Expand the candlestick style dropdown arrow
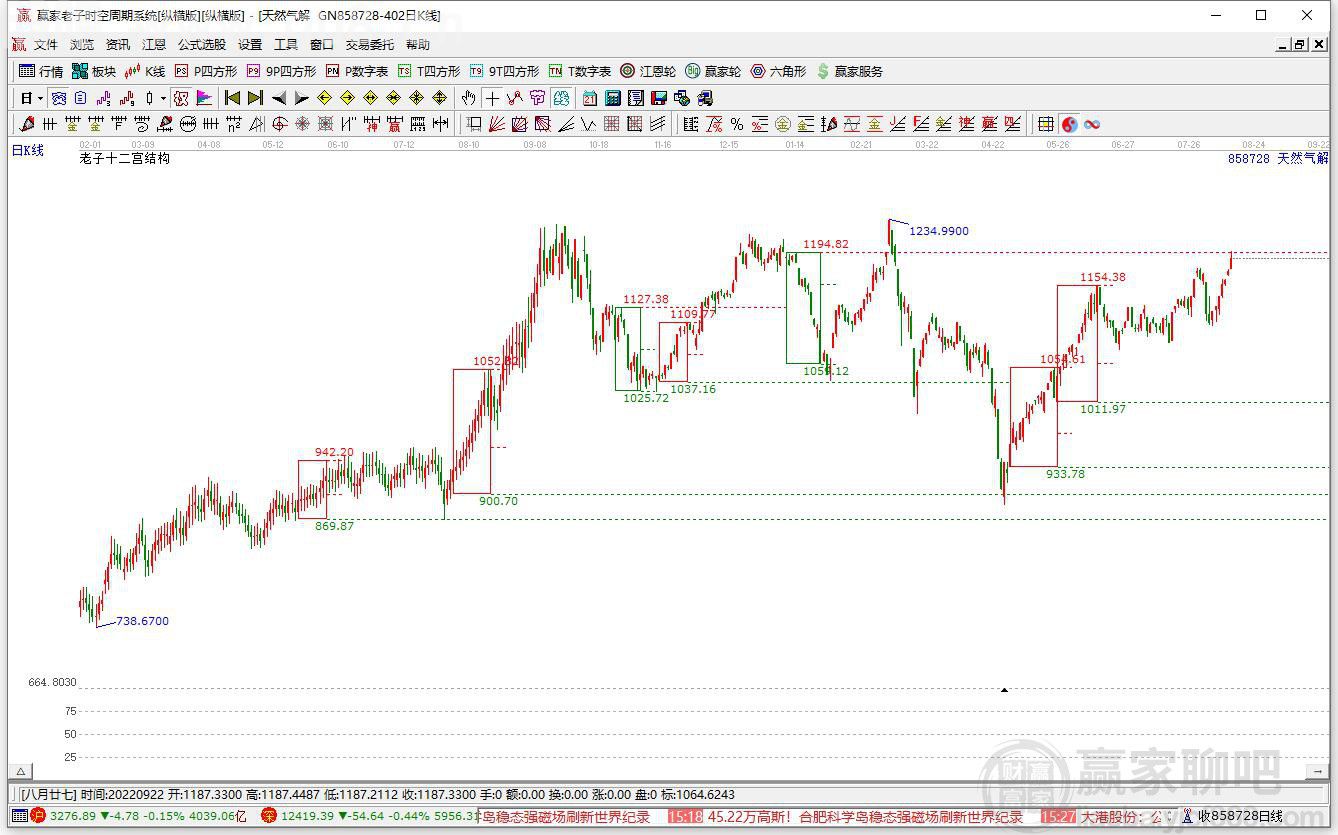The image size is (1338, 835). click(x=163, y=98)
